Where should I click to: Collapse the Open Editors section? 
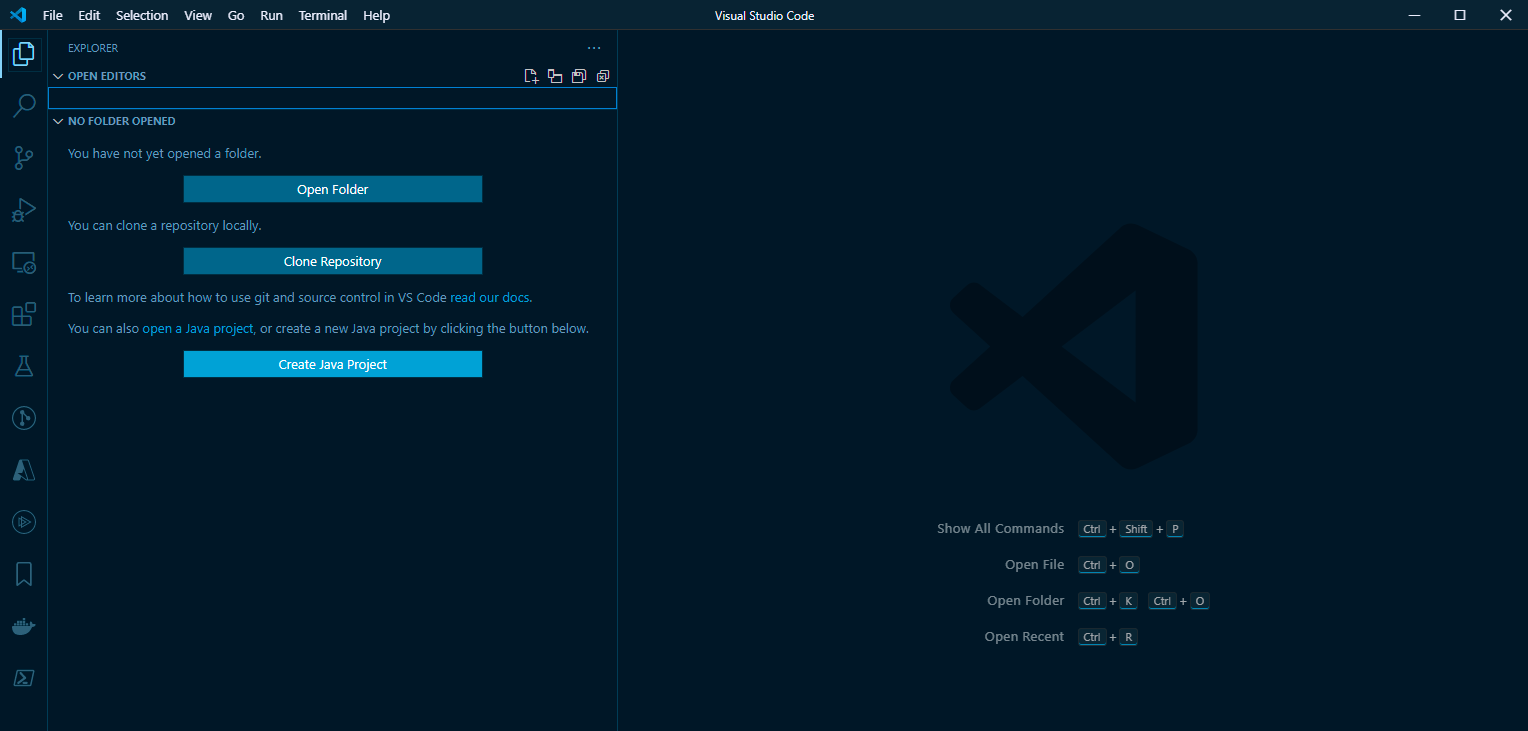coord(58,75)
